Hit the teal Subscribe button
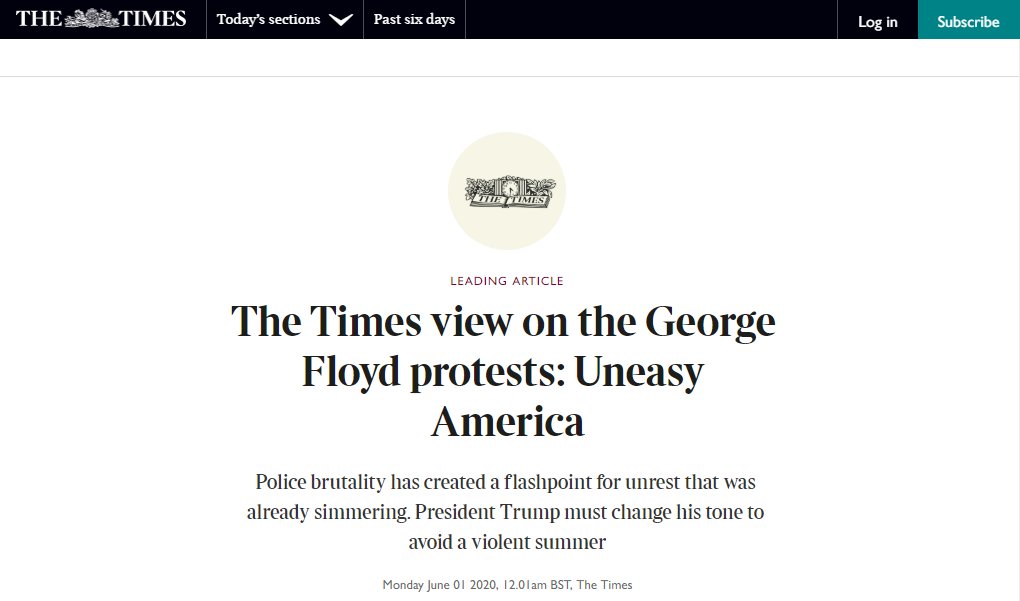 pos(968,21)
